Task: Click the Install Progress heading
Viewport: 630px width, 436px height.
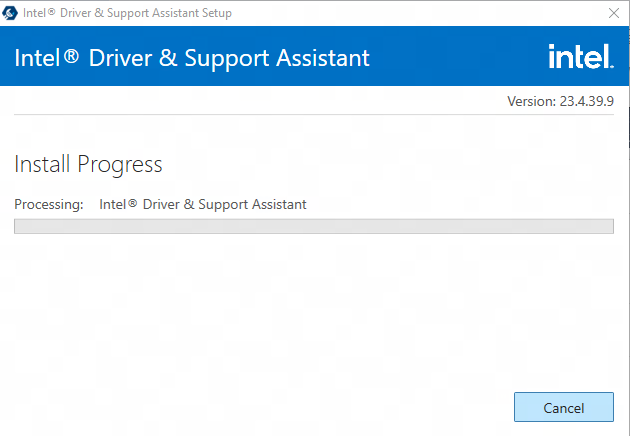Action: tap(88, 164)
